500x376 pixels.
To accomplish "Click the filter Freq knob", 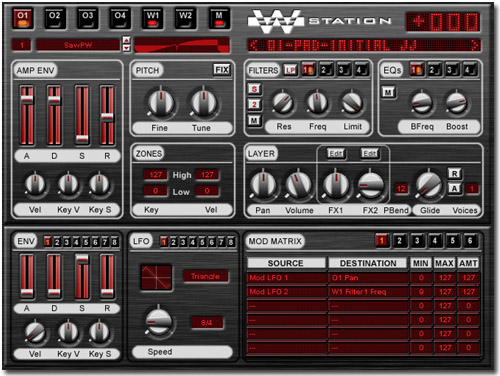I will tap(317, 102).
